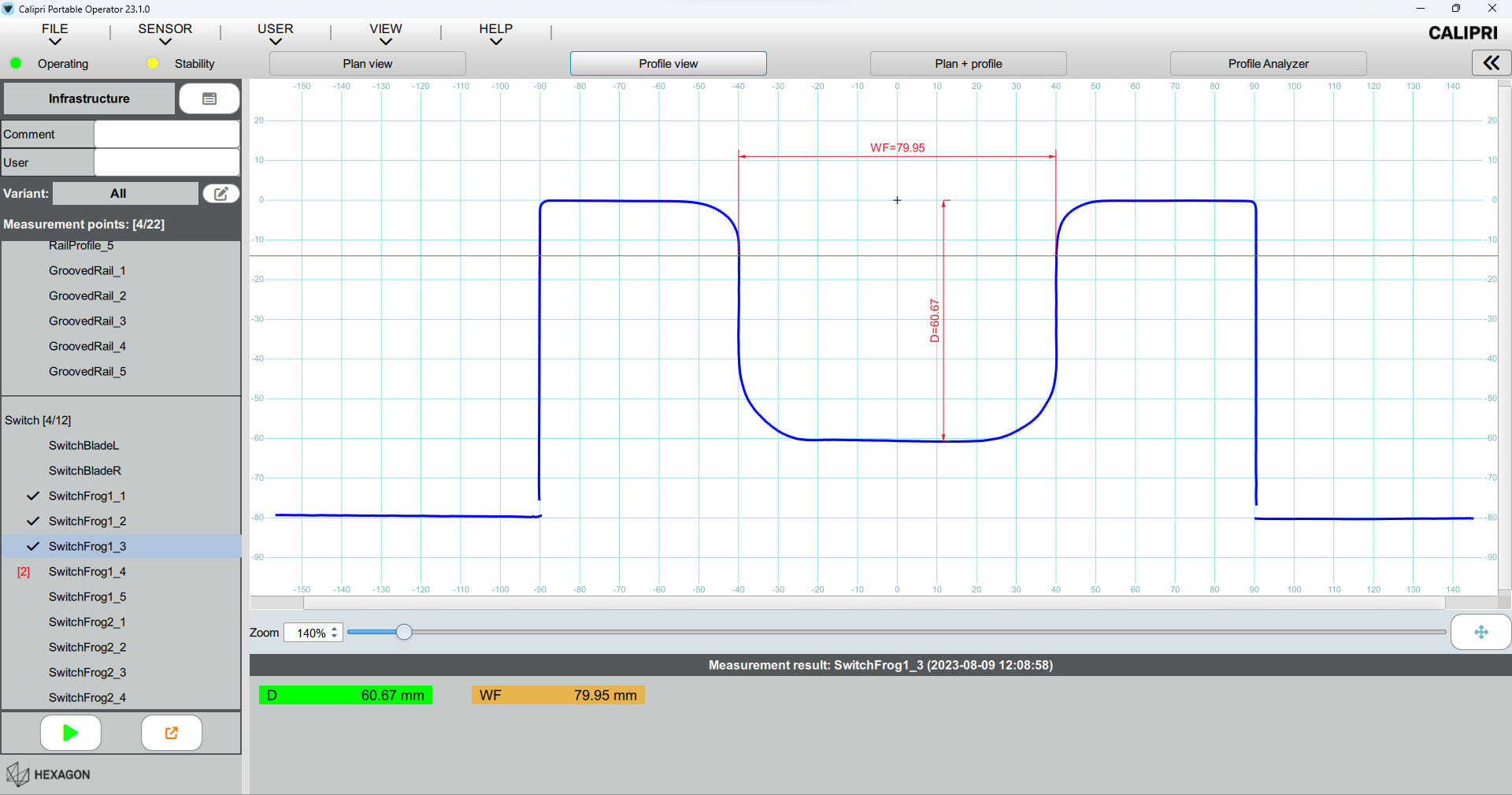Screen dimensions: 1512x795
Task: Select SwitchFrog2_1 measurement point
Action: coord(87,622)
